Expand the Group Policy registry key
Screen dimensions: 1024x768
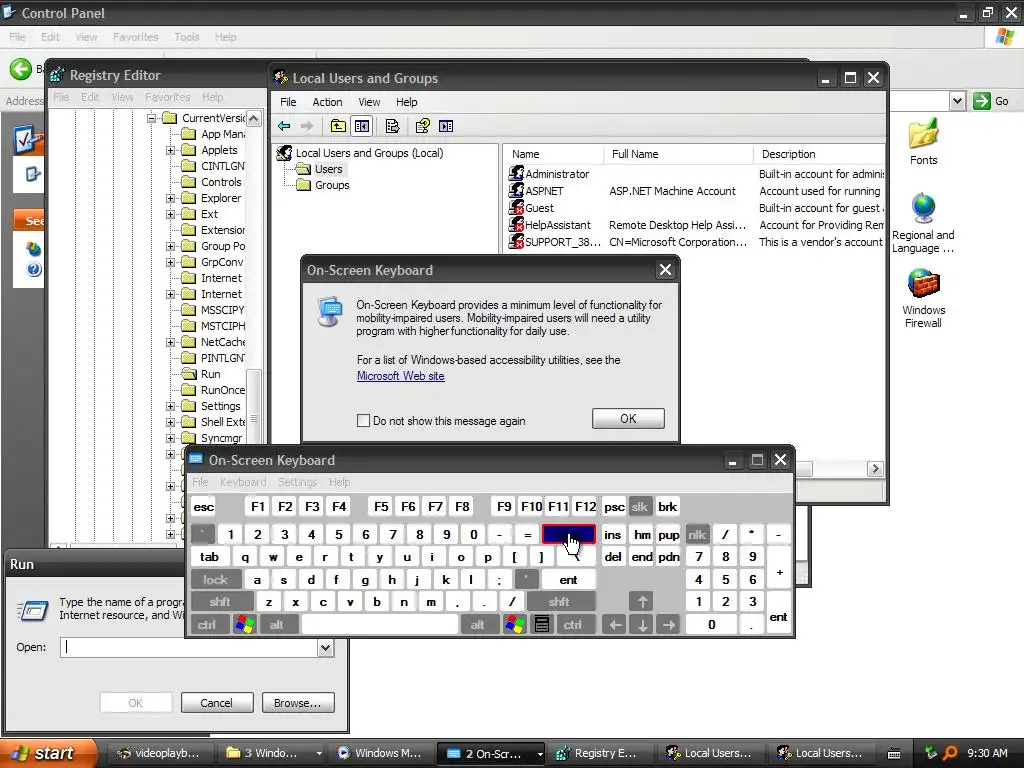170,246
